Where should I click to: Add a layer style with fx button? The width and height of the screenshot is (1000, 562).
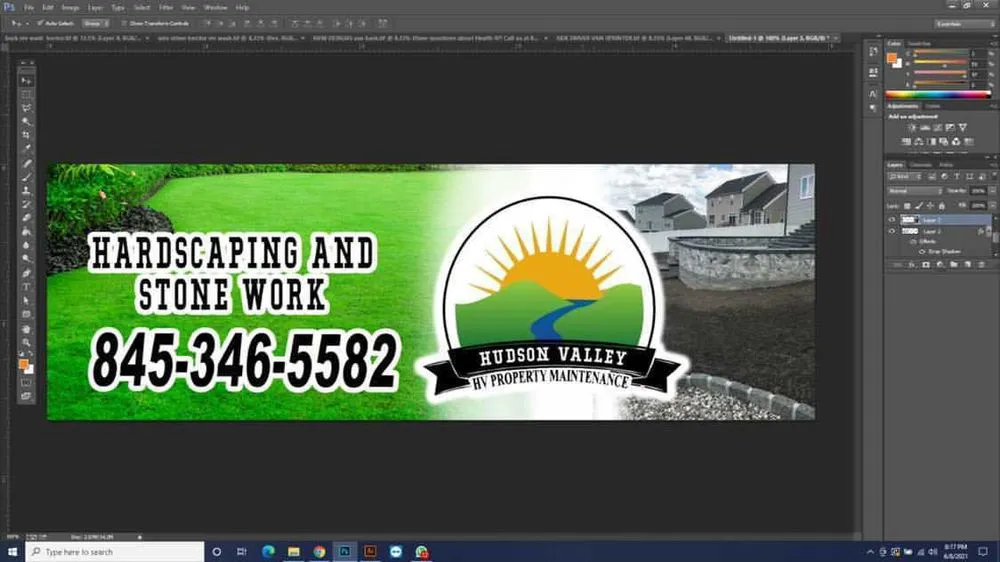point(911,265)
